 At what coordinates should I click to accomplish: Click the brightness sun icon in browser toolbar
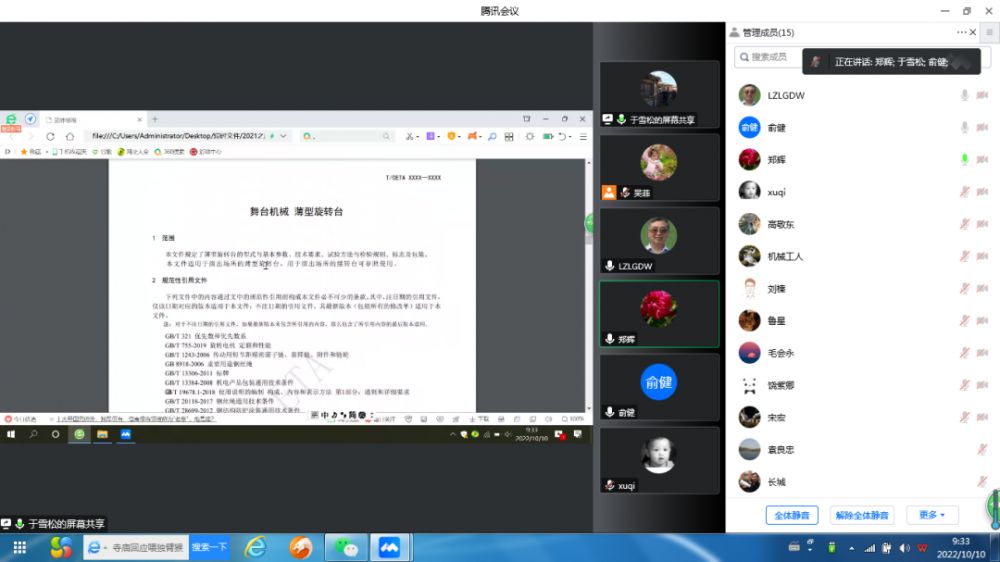[x=529, y=136]
